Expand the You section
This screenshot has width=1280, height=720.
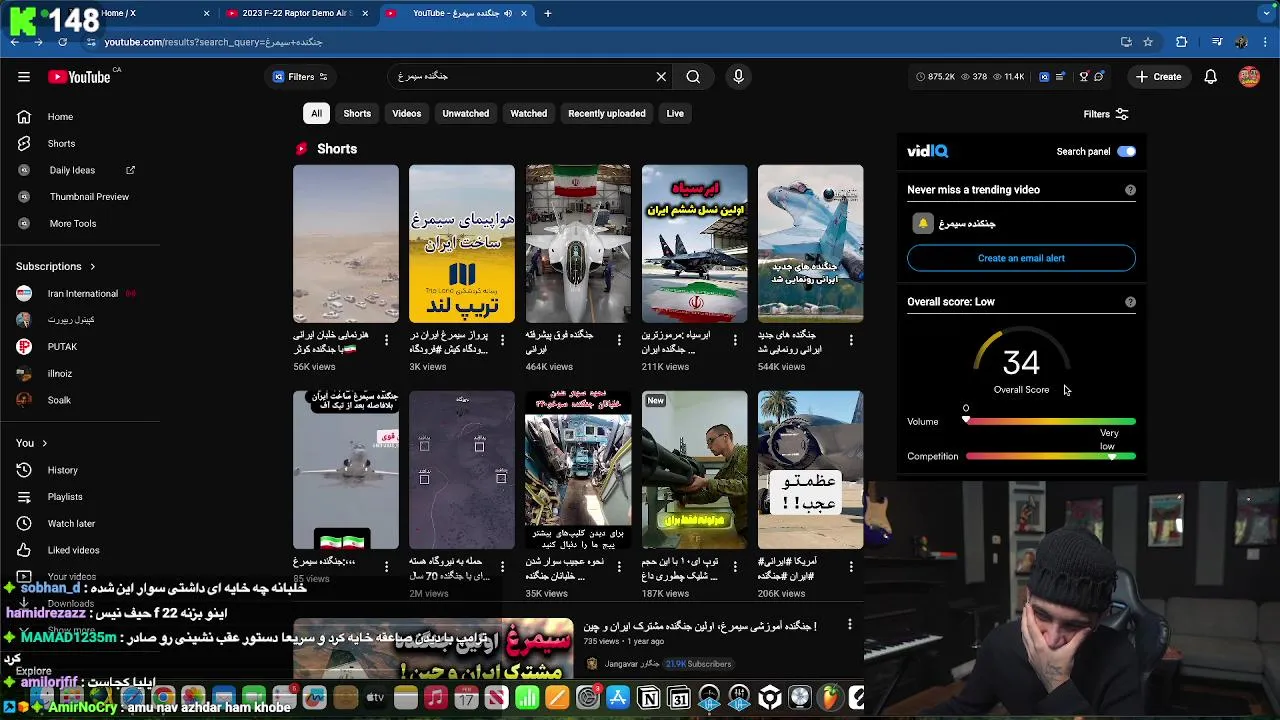pos(32,443)
